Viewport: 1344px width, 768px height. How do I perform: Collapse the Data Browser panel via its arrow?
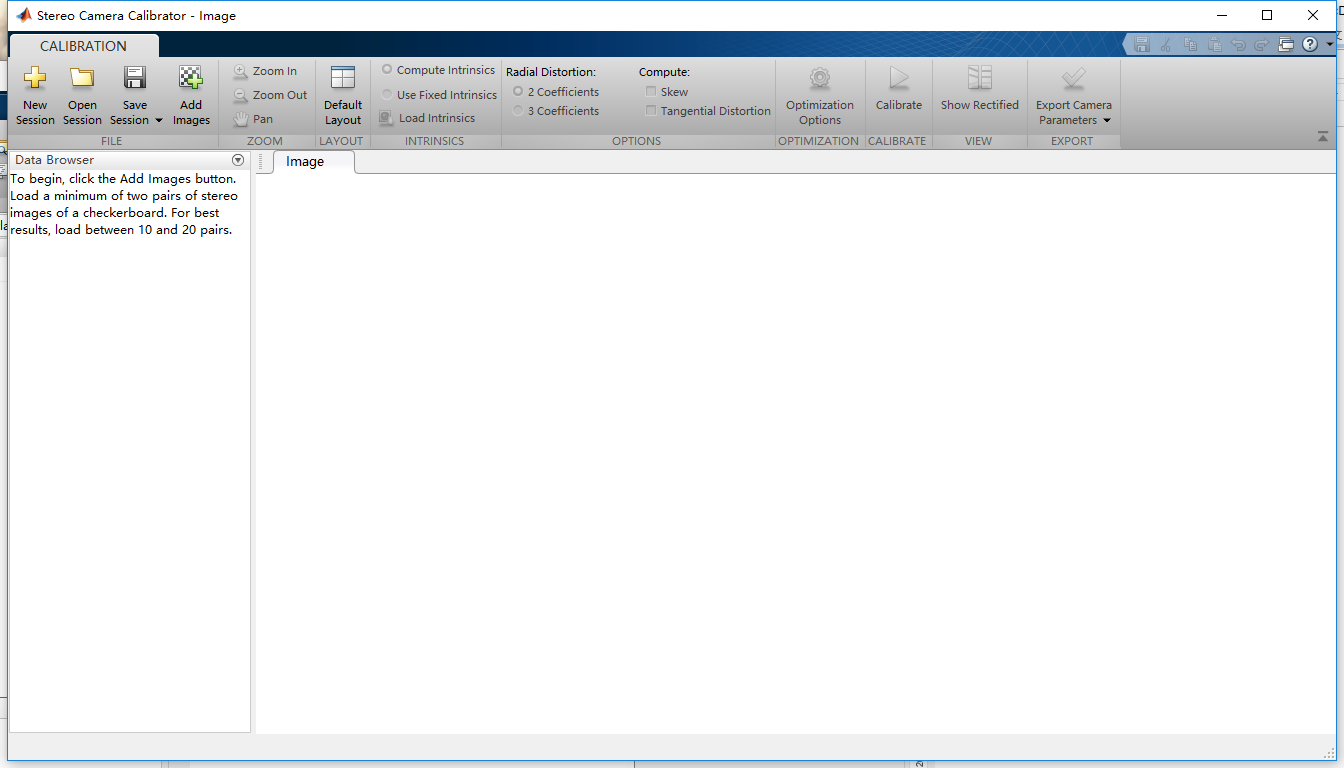click(237, 159)
